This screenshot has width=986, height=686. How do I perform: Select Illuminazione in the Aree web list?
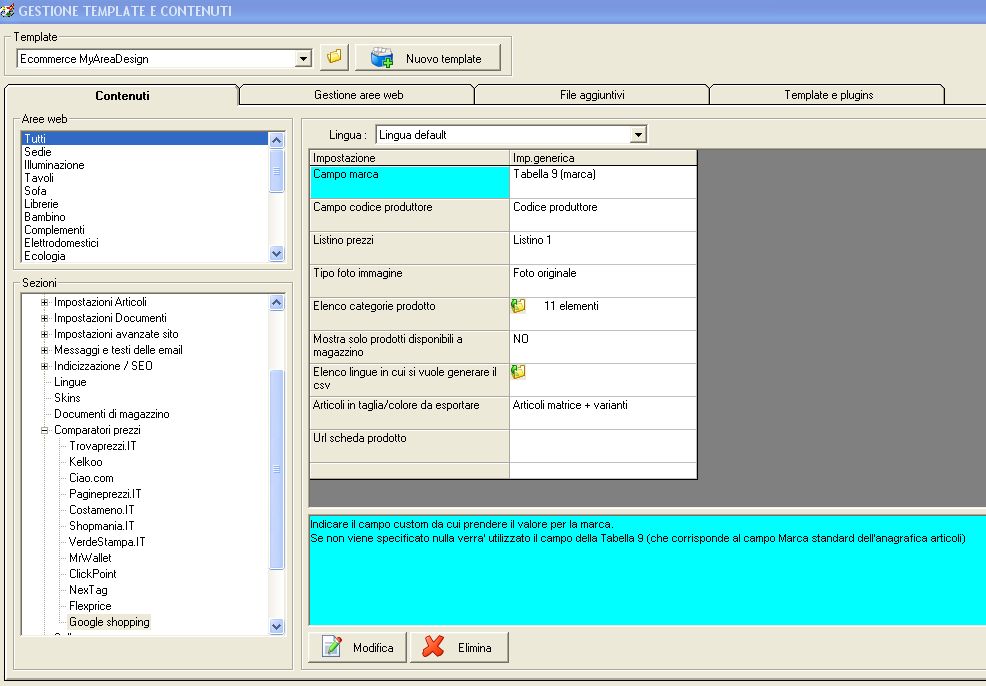(145, 165)
